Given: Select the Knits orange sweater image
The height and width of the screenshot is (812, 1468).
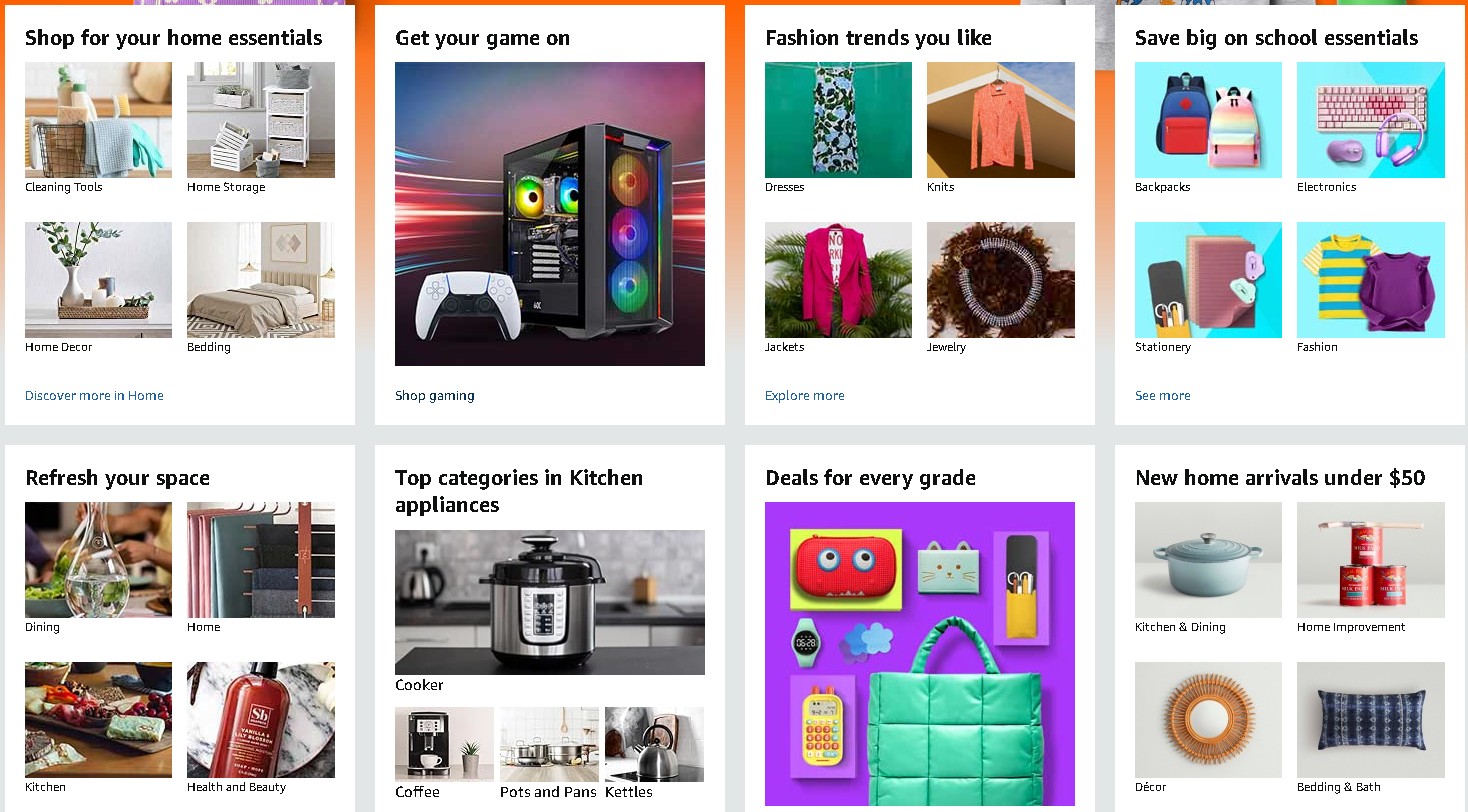Looking at the screenshot, I should tap(1001, 120).
